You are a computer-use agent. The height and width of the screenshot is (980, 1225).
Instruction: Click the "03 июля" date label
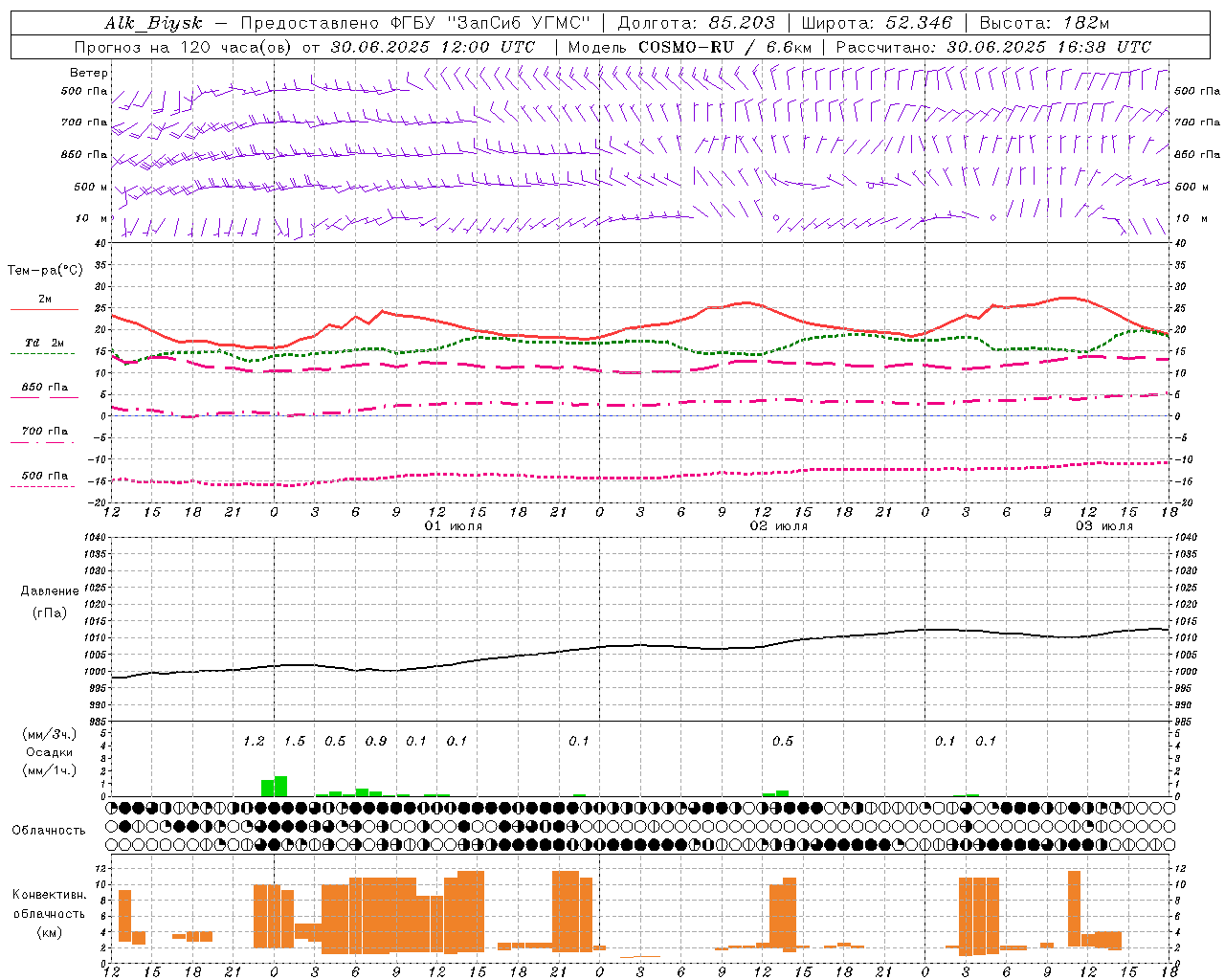[1104, 526]
